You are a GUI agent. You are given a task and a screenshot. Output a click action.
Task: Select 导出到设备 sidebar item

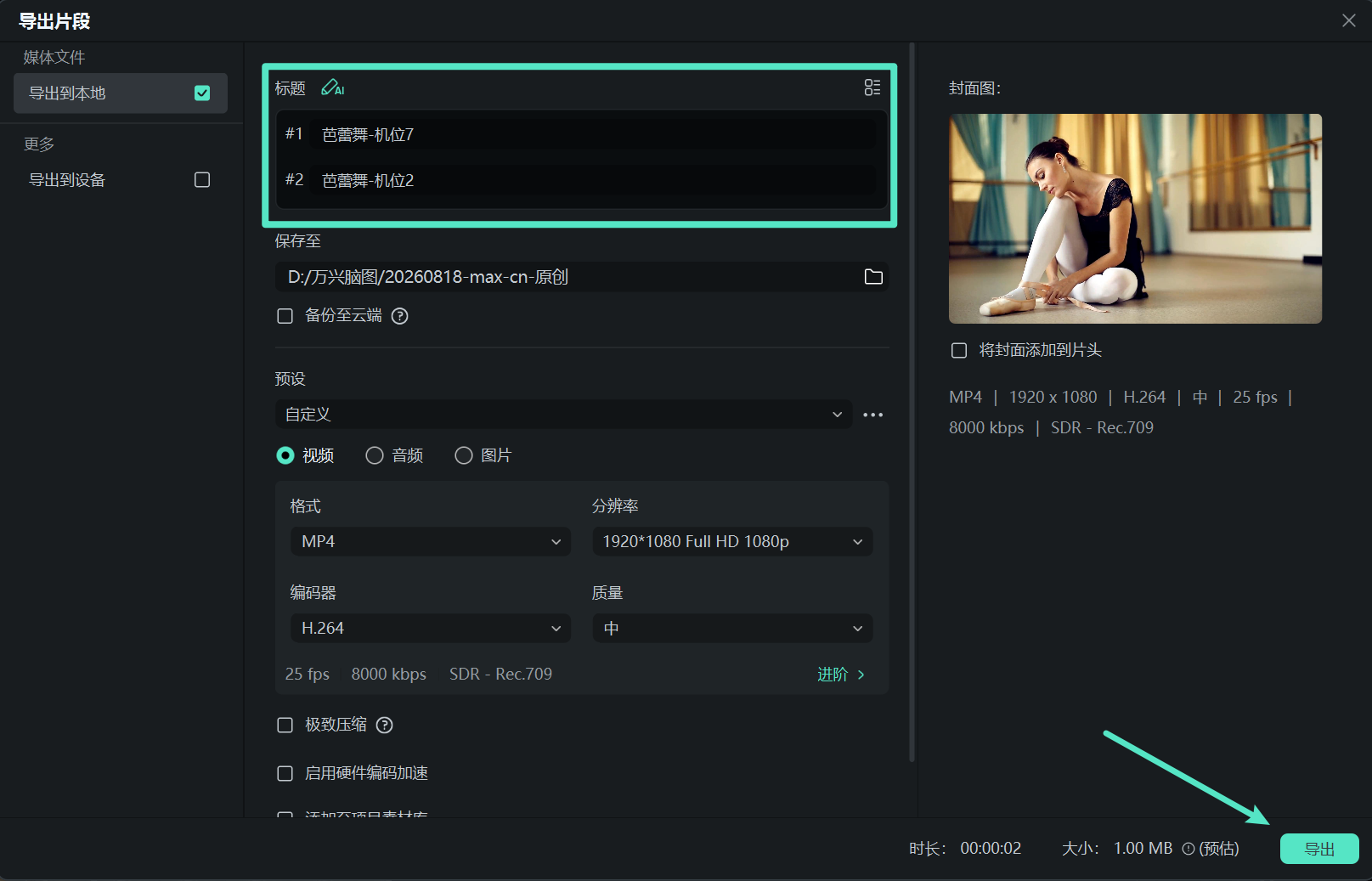121,180
